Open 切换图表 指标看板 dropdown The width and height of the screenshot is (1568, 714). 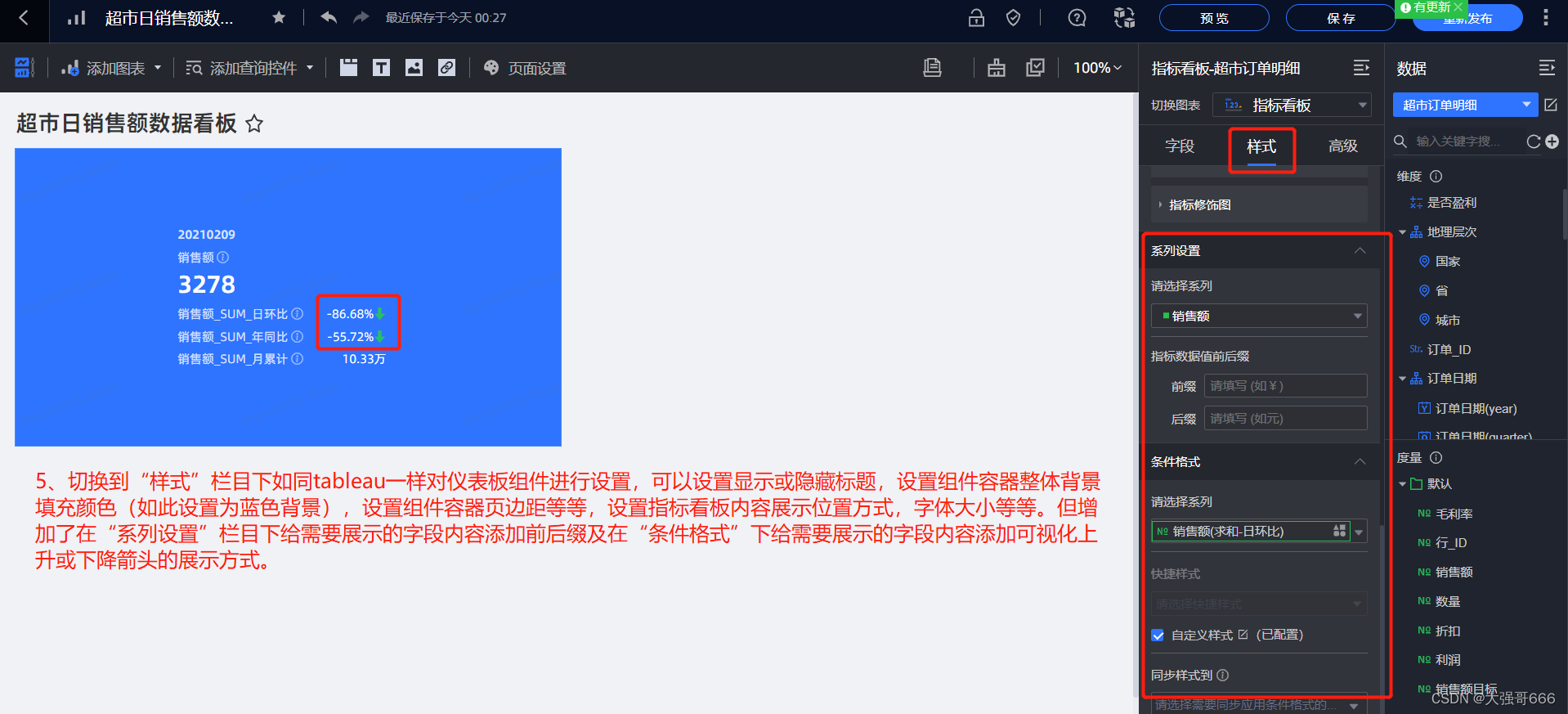[1292, 105]
